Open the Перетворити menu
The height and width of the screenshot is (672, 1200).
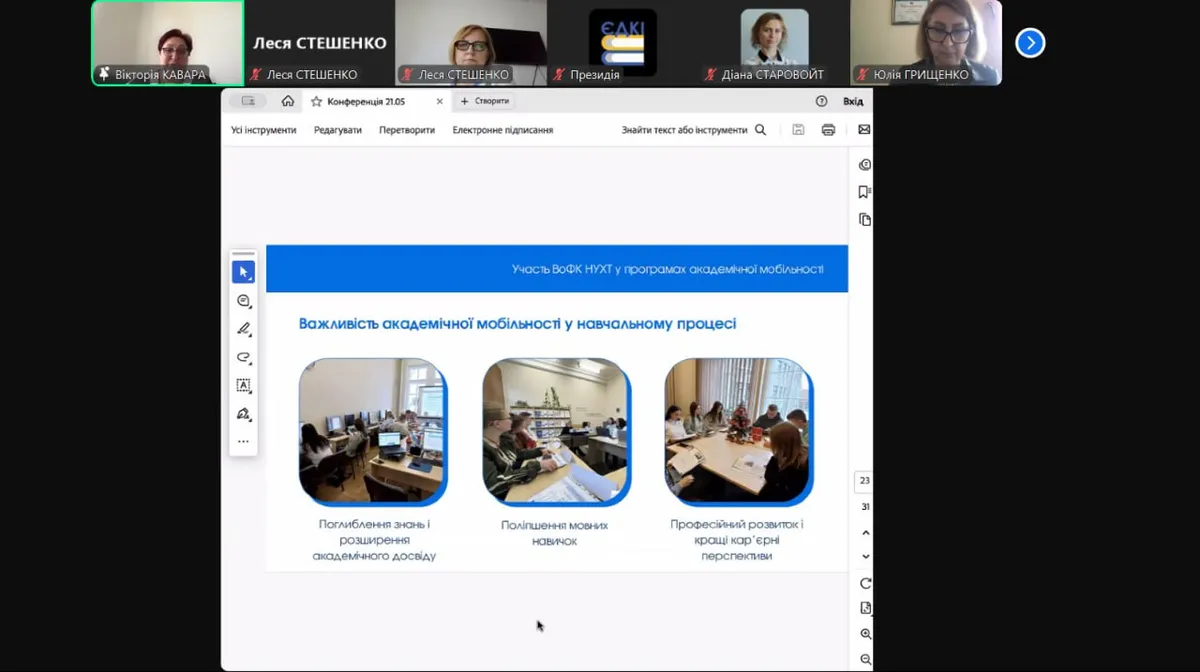pyautogui.click(x=407, y=130)
